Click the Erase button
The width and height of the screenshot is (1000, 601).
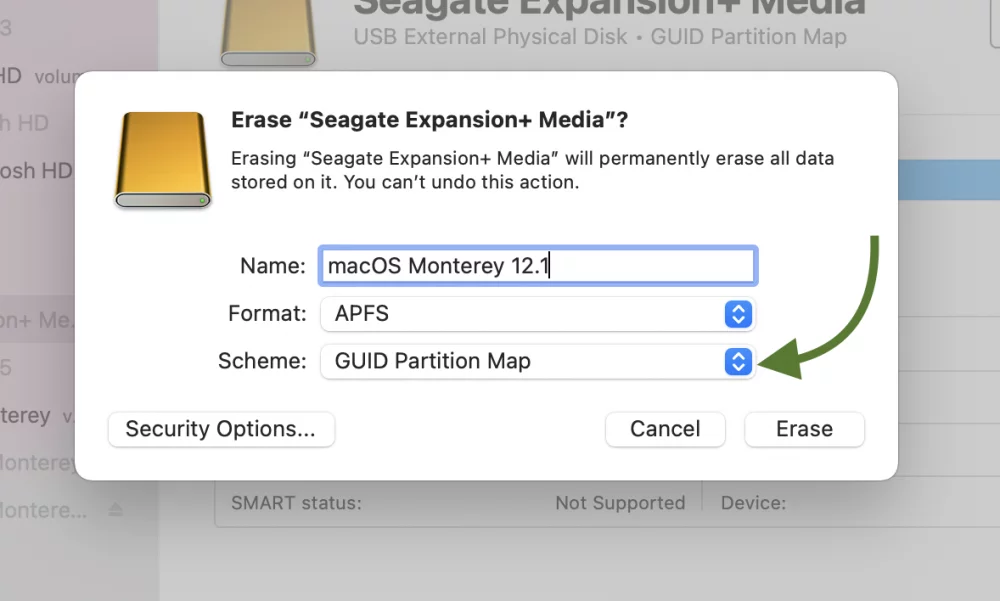point(804,429)
